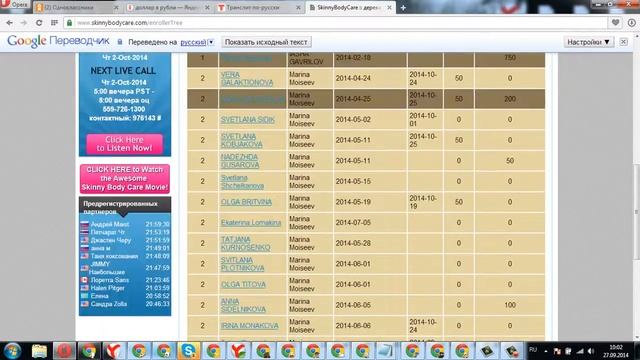Open a new tab with plus button

[403, 8]
